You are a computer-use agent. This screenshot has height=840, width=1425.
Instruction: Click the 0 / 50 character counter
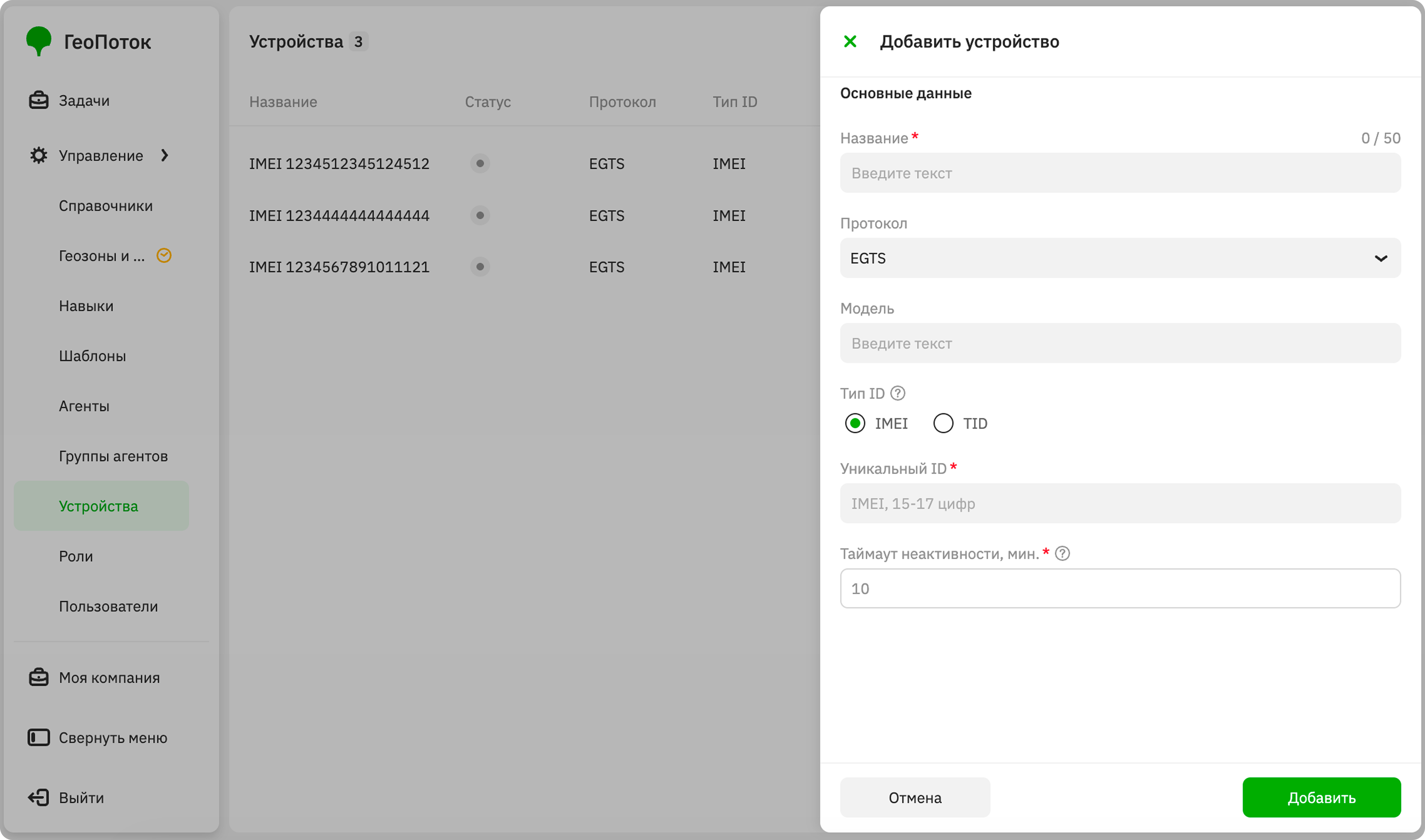pos(1380,138)
